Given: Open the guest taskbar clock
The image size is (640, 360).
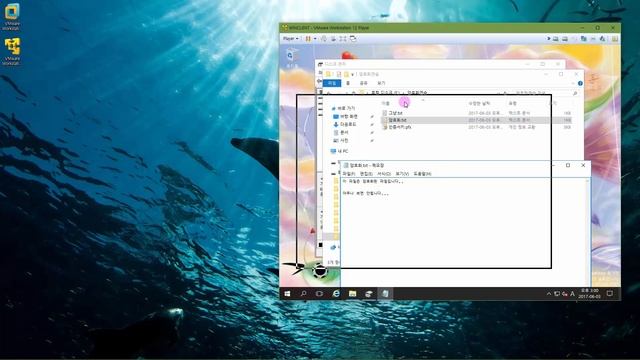Looking at the screenshot, I should (589, 293).
